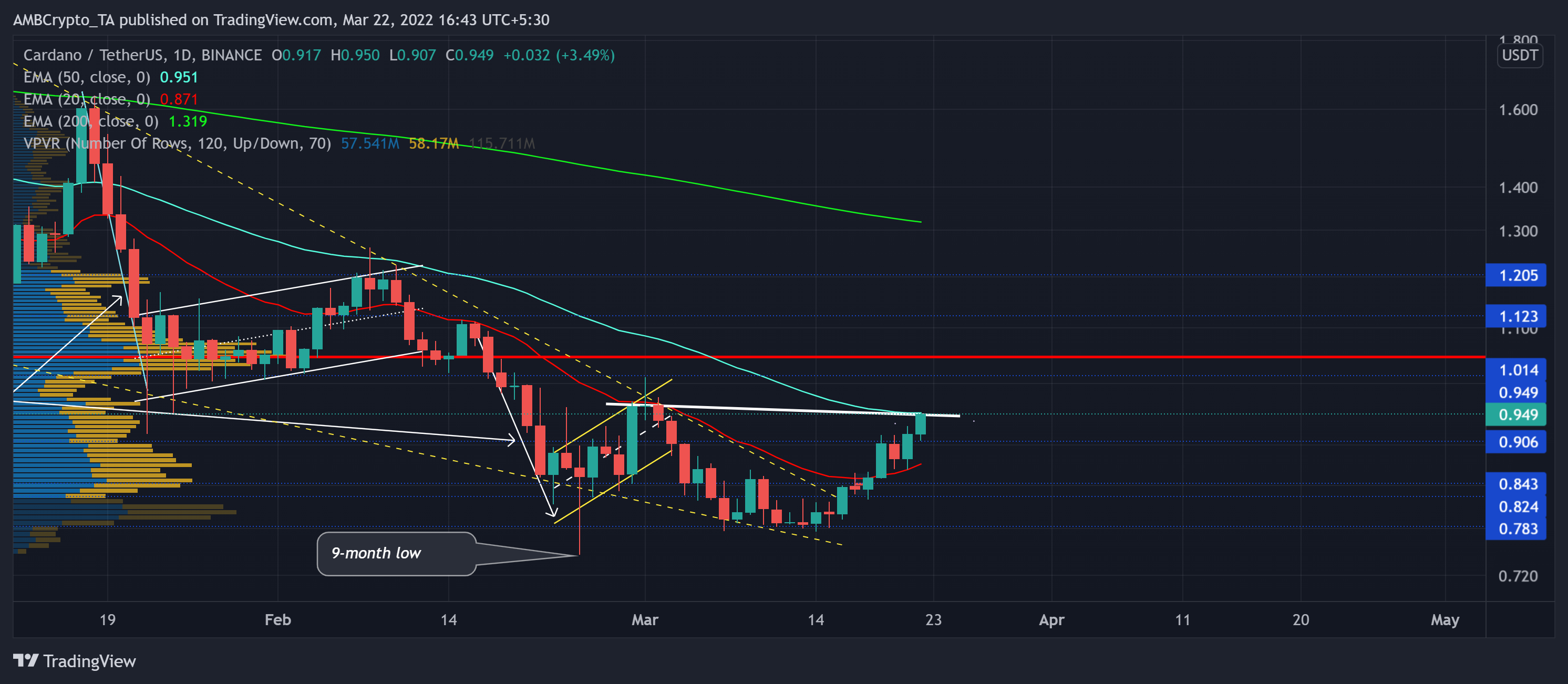Click the EMA 200 value 1.319

point(188,121)
